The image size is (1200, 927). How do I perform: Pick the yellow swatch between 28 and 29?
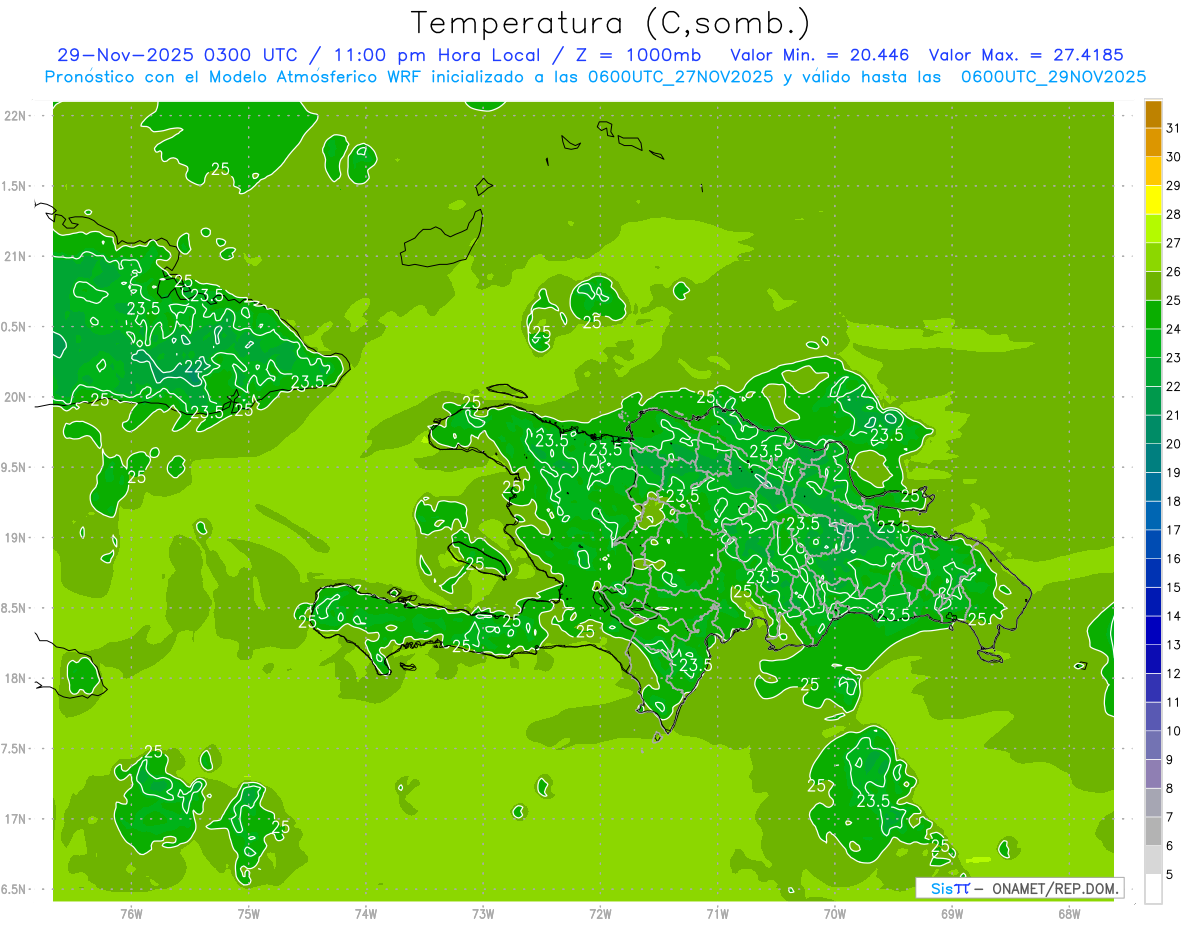pos(1153,200)
